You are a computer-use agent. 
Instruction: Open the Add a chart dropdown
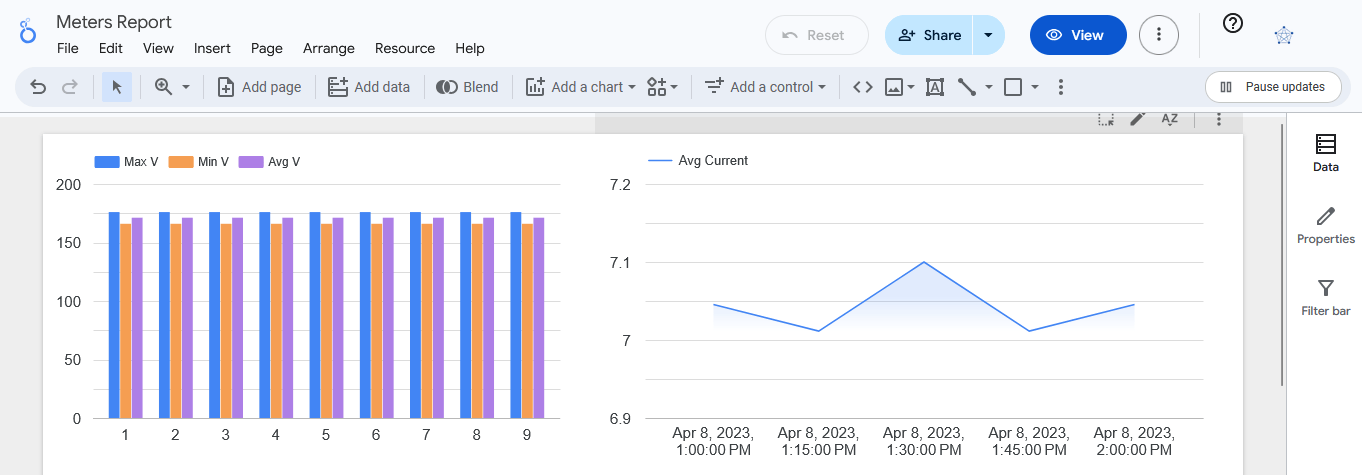(581, 87)
